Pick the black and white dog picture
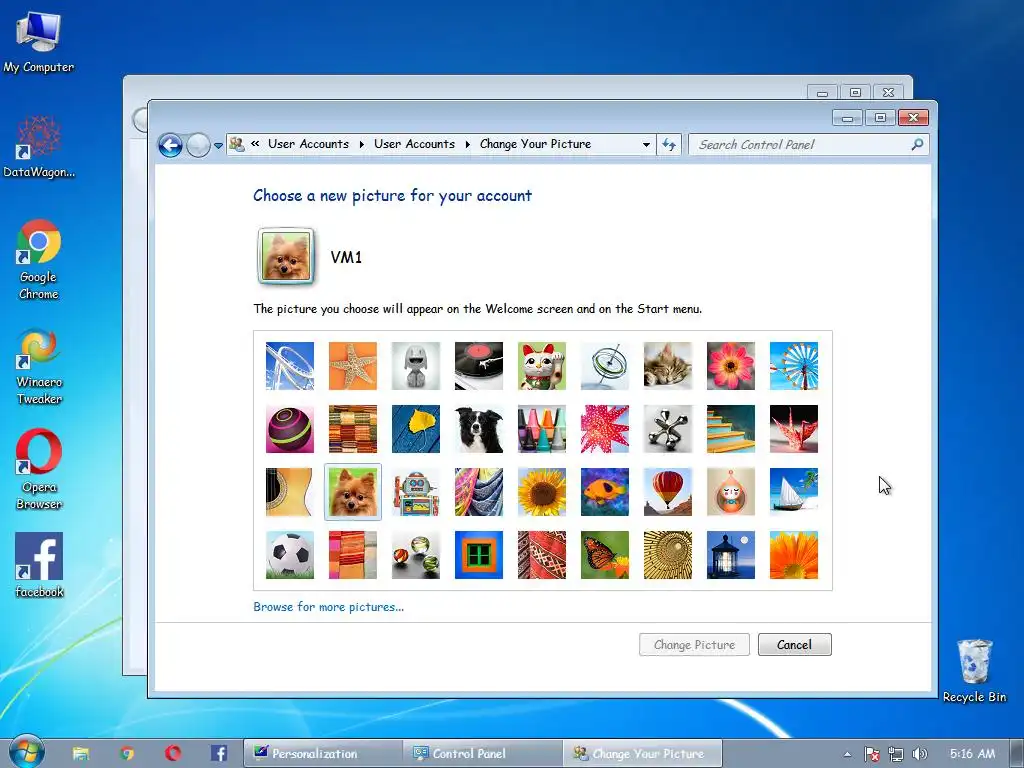 pos(479,429)
